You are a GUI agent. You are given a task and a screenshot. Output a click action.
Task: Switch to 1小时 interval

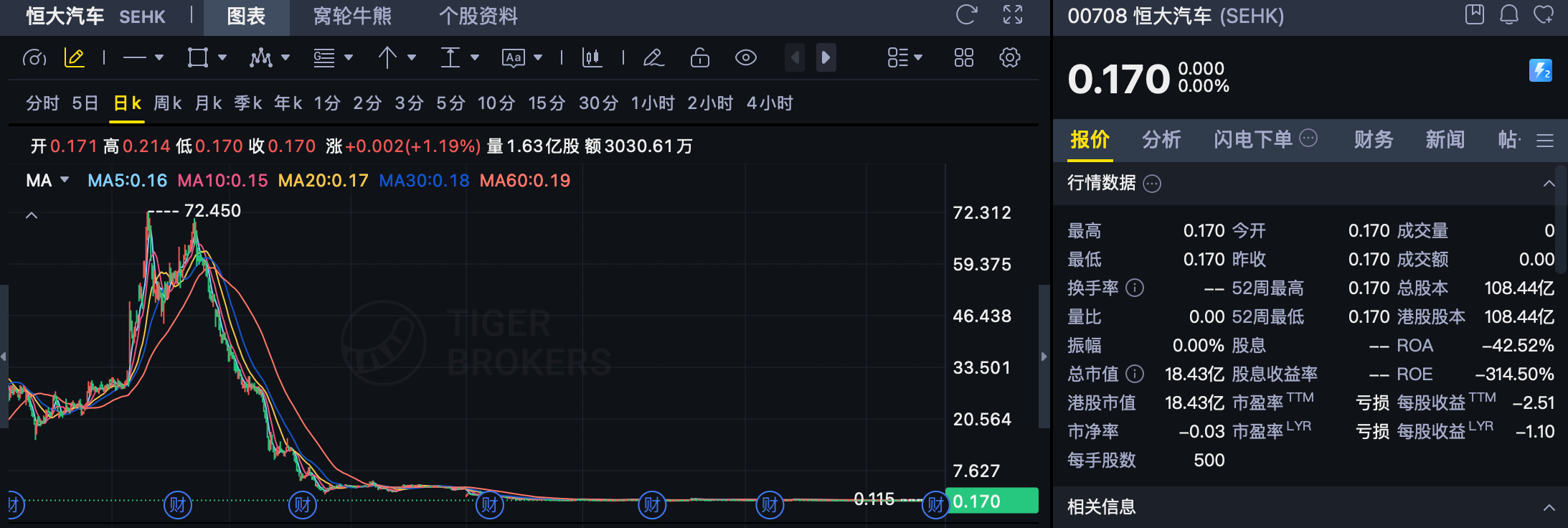[653, 103]
